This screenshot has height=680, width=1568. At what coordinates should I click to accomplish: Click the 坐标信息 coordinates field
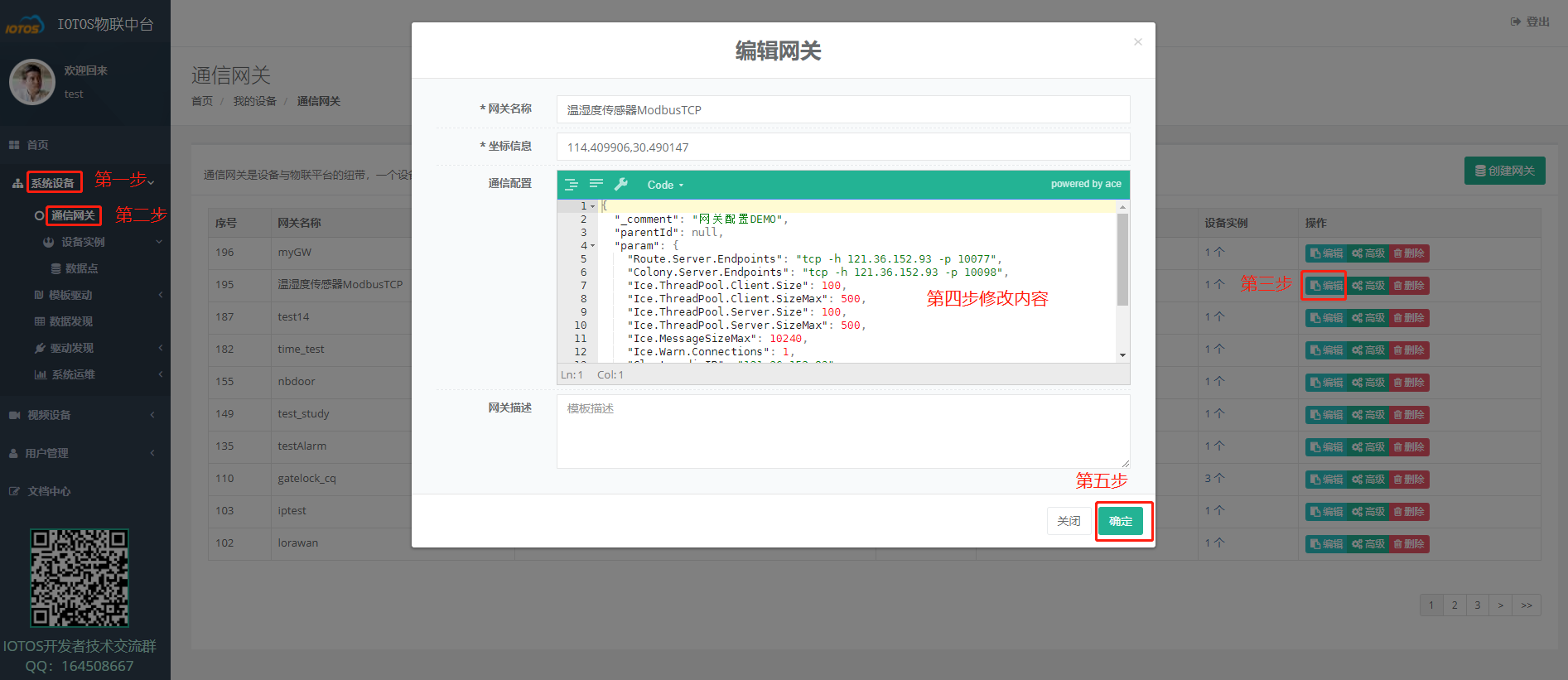point(842,147)
